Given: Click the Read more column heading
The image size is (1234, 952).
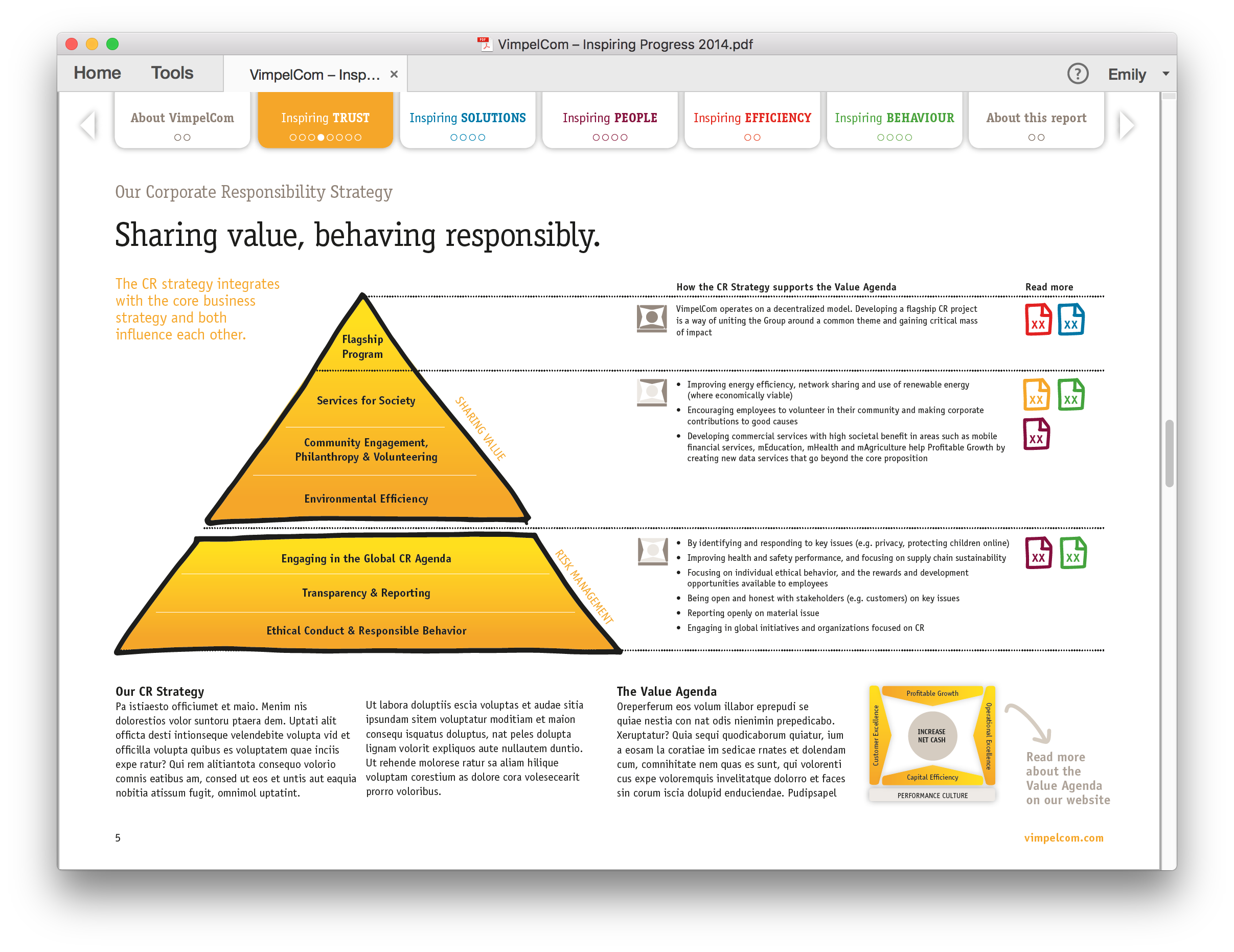Looking at the screenshot, I should pos(1048,287).
